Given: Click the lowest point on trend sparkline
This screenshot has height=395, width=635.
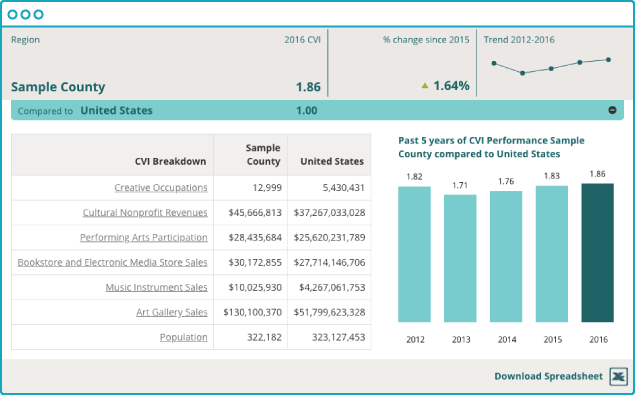Looking at the screenshot, I should click(522, 73).
